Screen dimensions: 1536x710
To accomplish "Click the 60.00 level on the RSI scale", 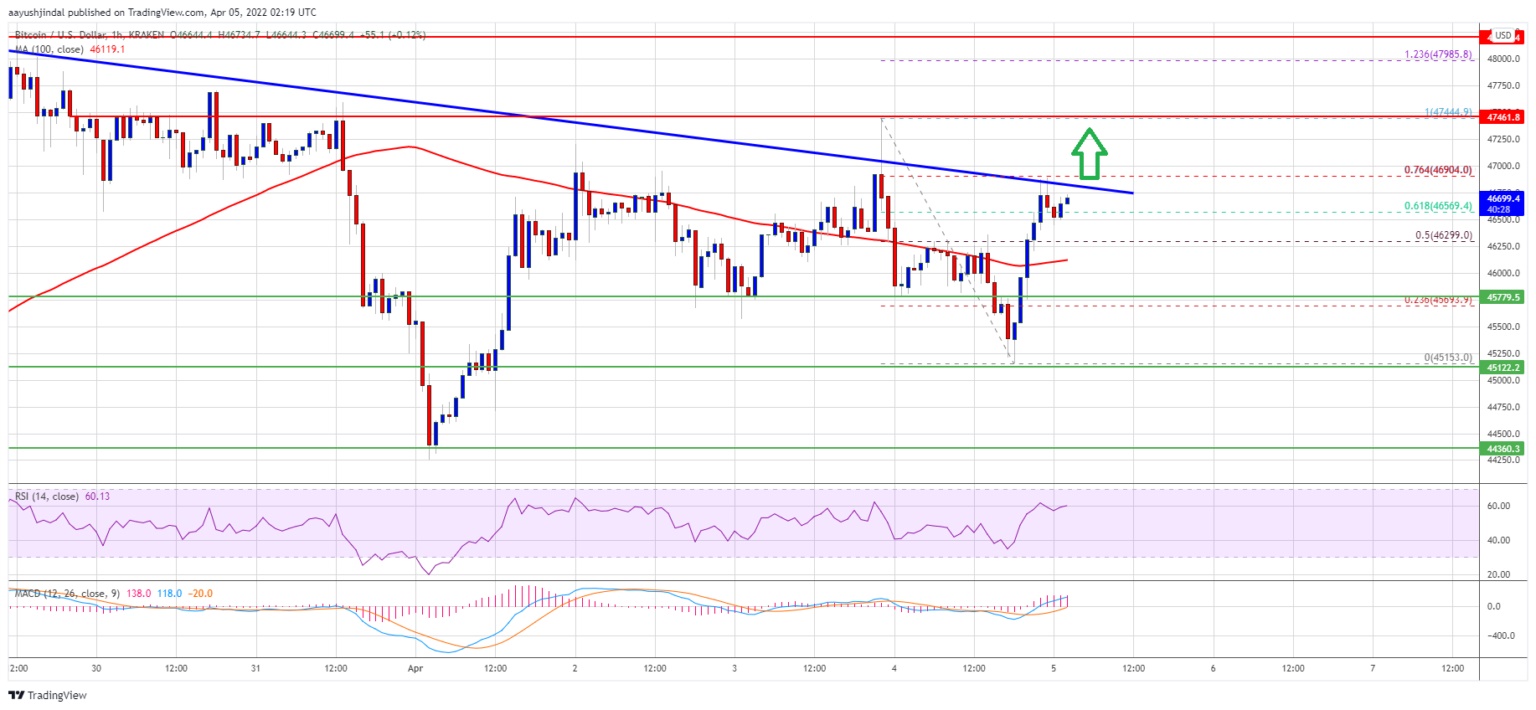I will click(1499, 506).
